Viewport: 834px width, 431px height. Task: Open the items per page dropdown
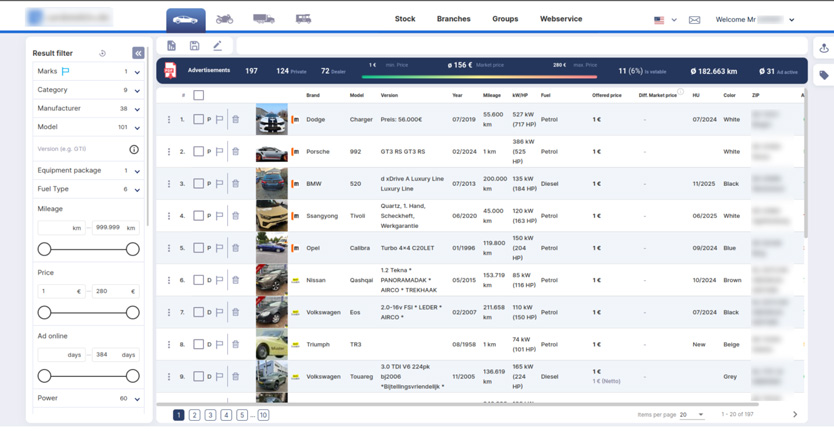pyautogui.click(x=692, y=414)
